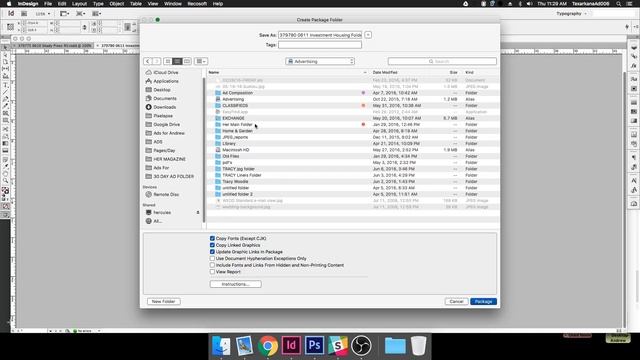The width and height of the screenshot is (640, 360).
Task: Open Photoshop from the Dock
Action: tap(314, 346)
